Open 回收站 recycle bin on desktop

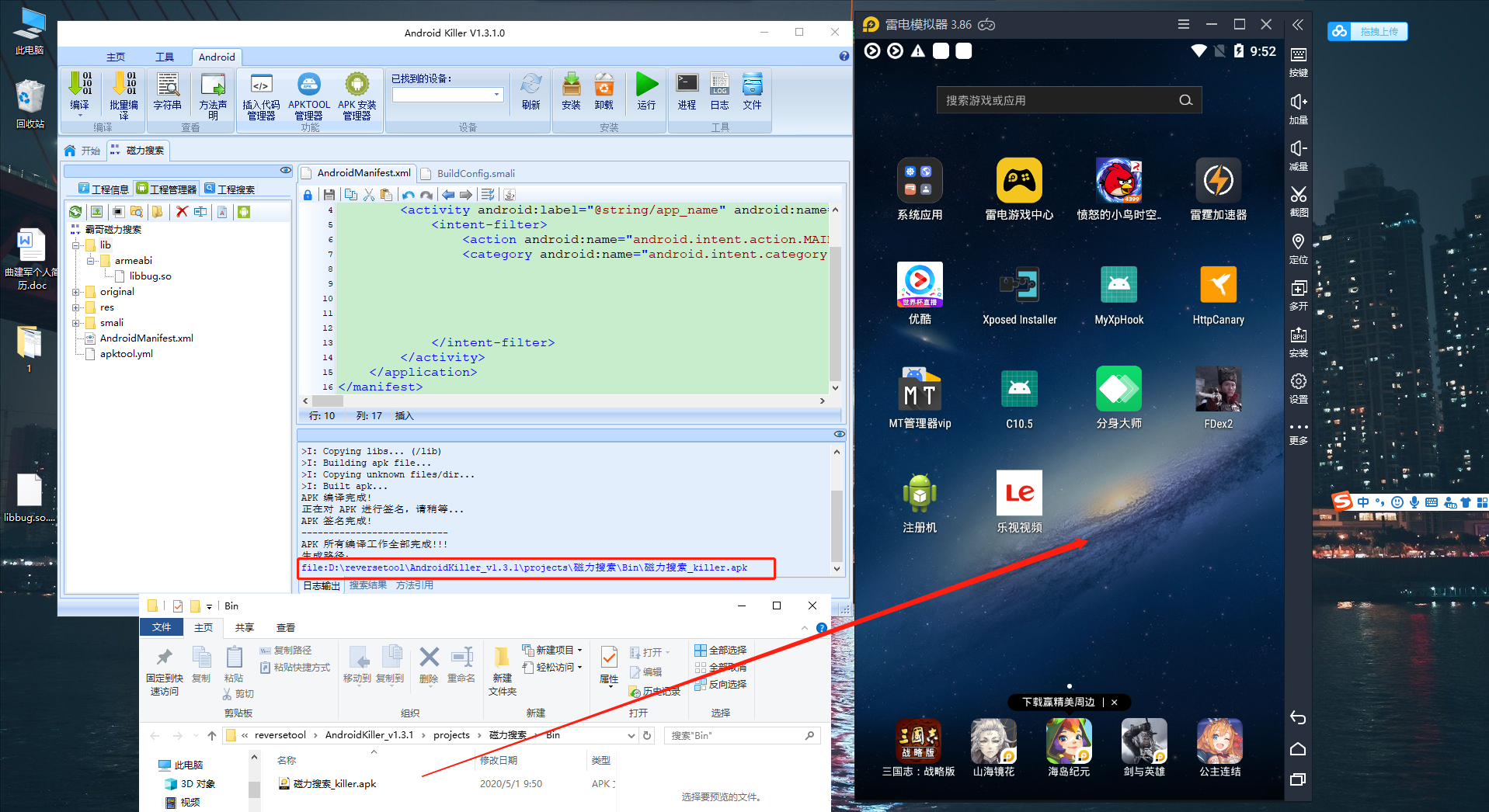coord(30,104)
